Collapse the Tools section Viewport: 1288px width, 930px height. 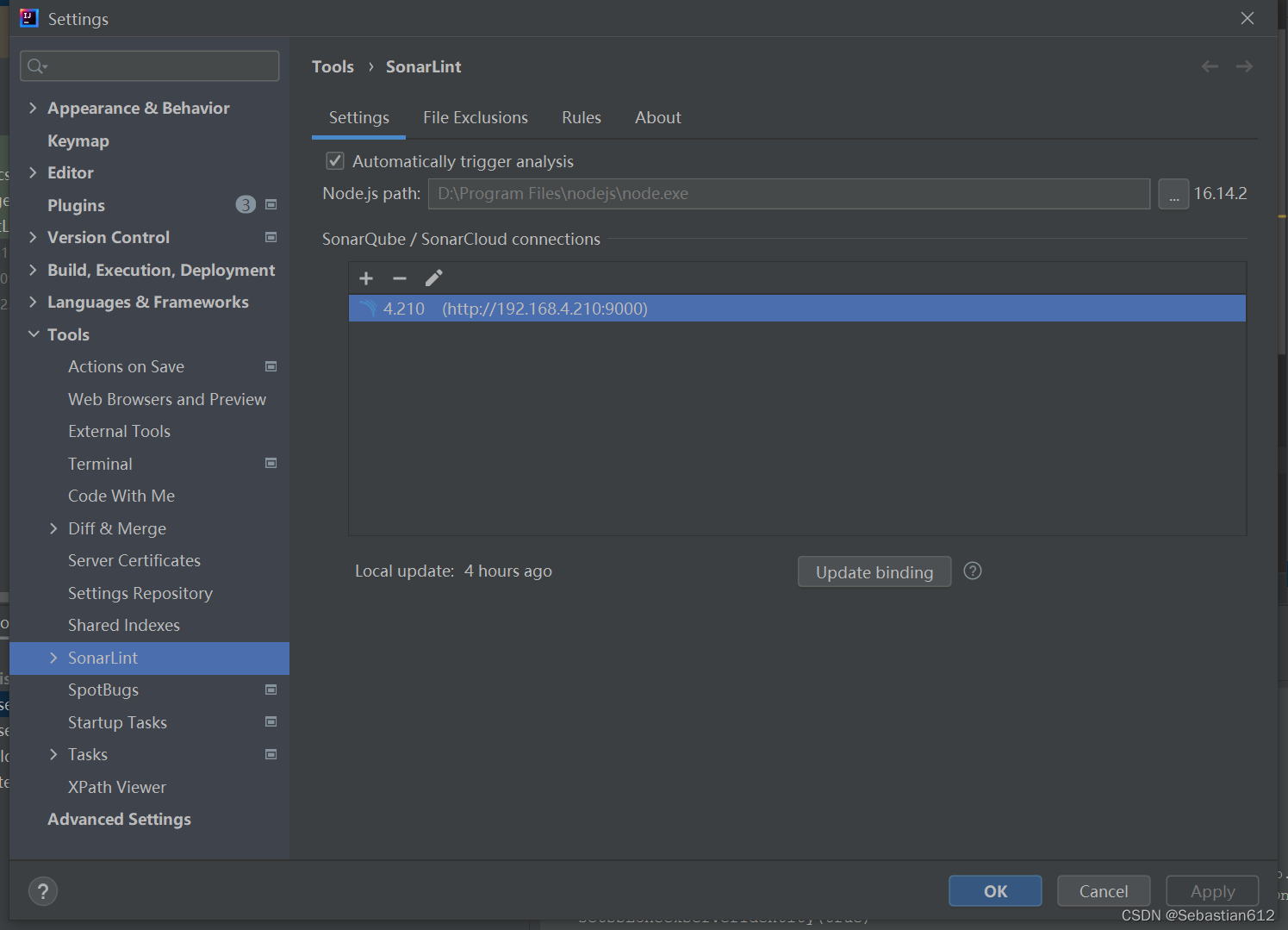[34, 334]
